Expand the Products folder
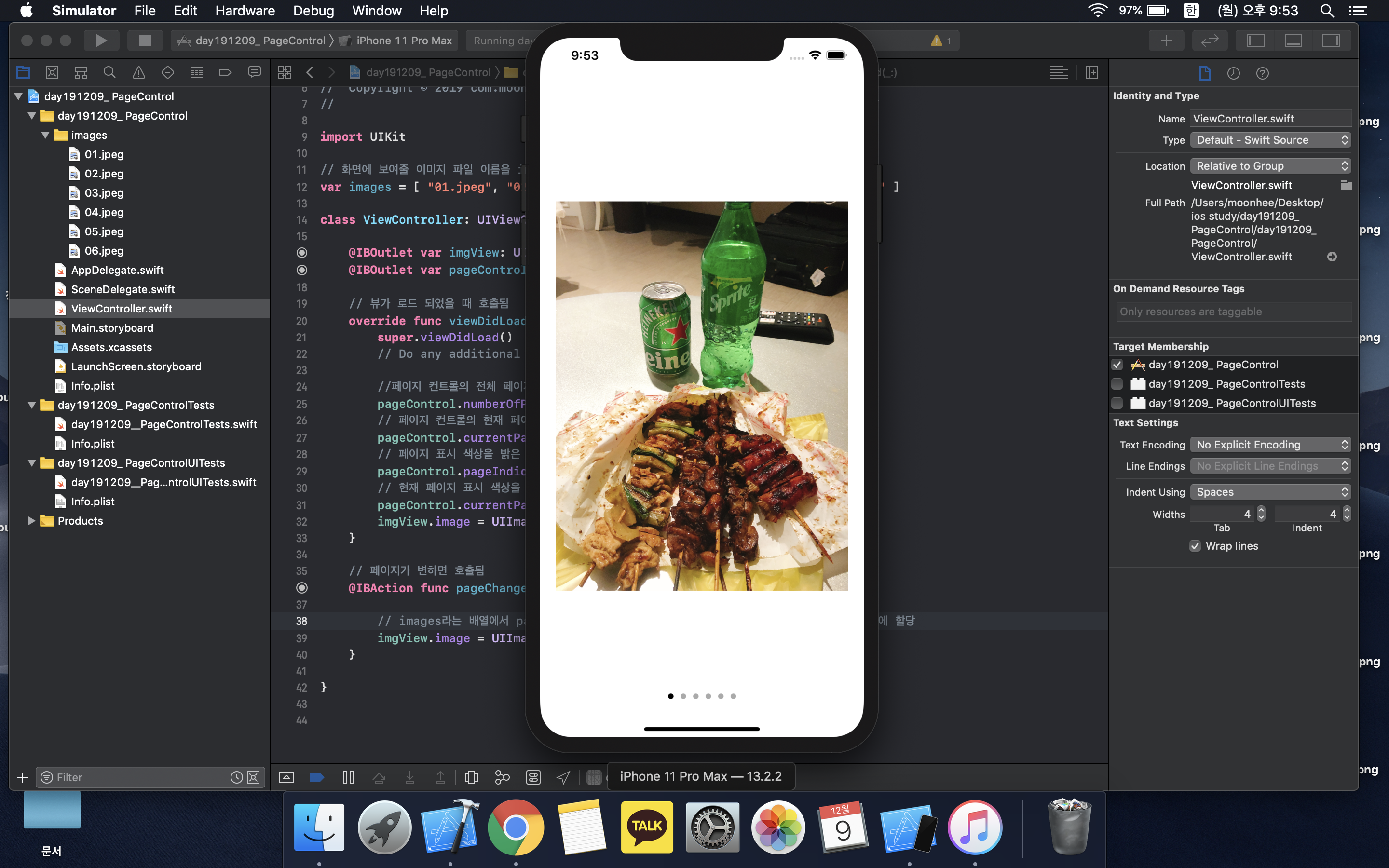This screenshot has height=868, width=1389. point(31,521)
